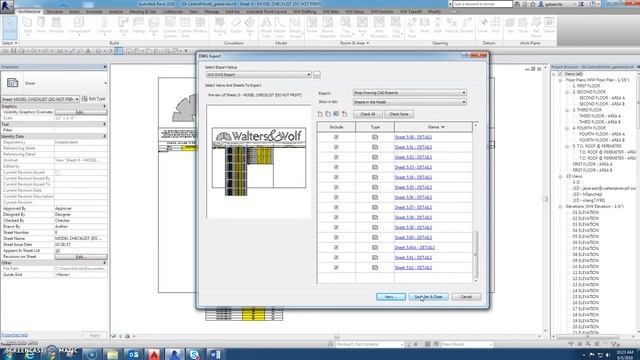Select the Column tool in Revit ribbon

pyautogui.click(x=104, y=26)
